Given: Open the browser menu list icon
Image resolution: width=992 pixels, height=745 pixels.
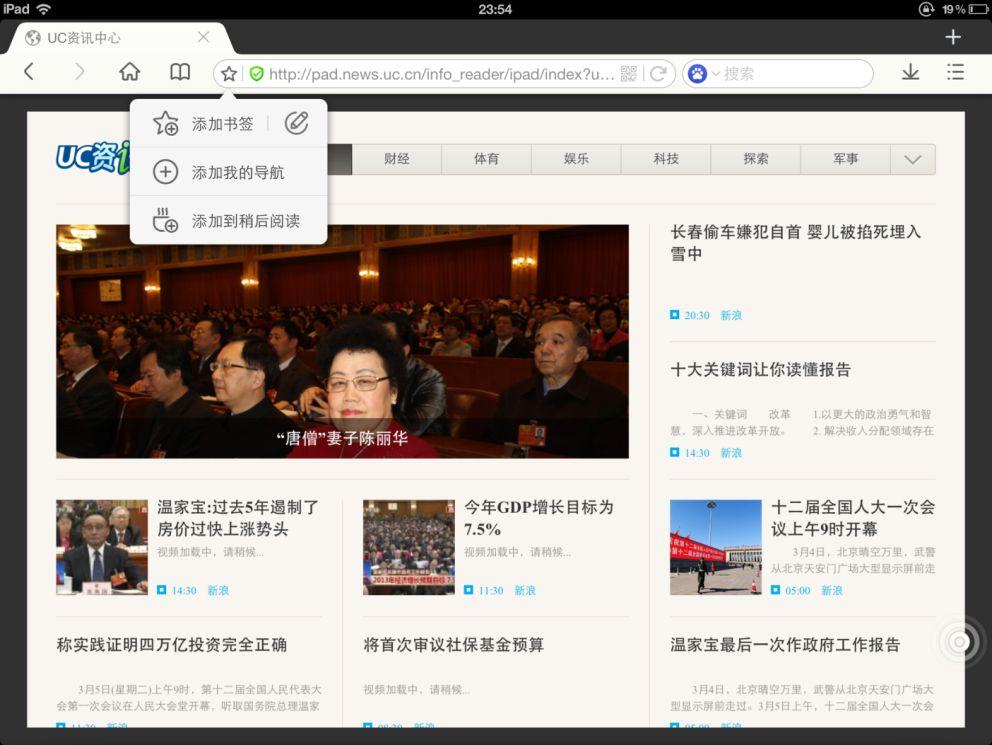Looking at the screenshot, I should click(x=955, y=72).
